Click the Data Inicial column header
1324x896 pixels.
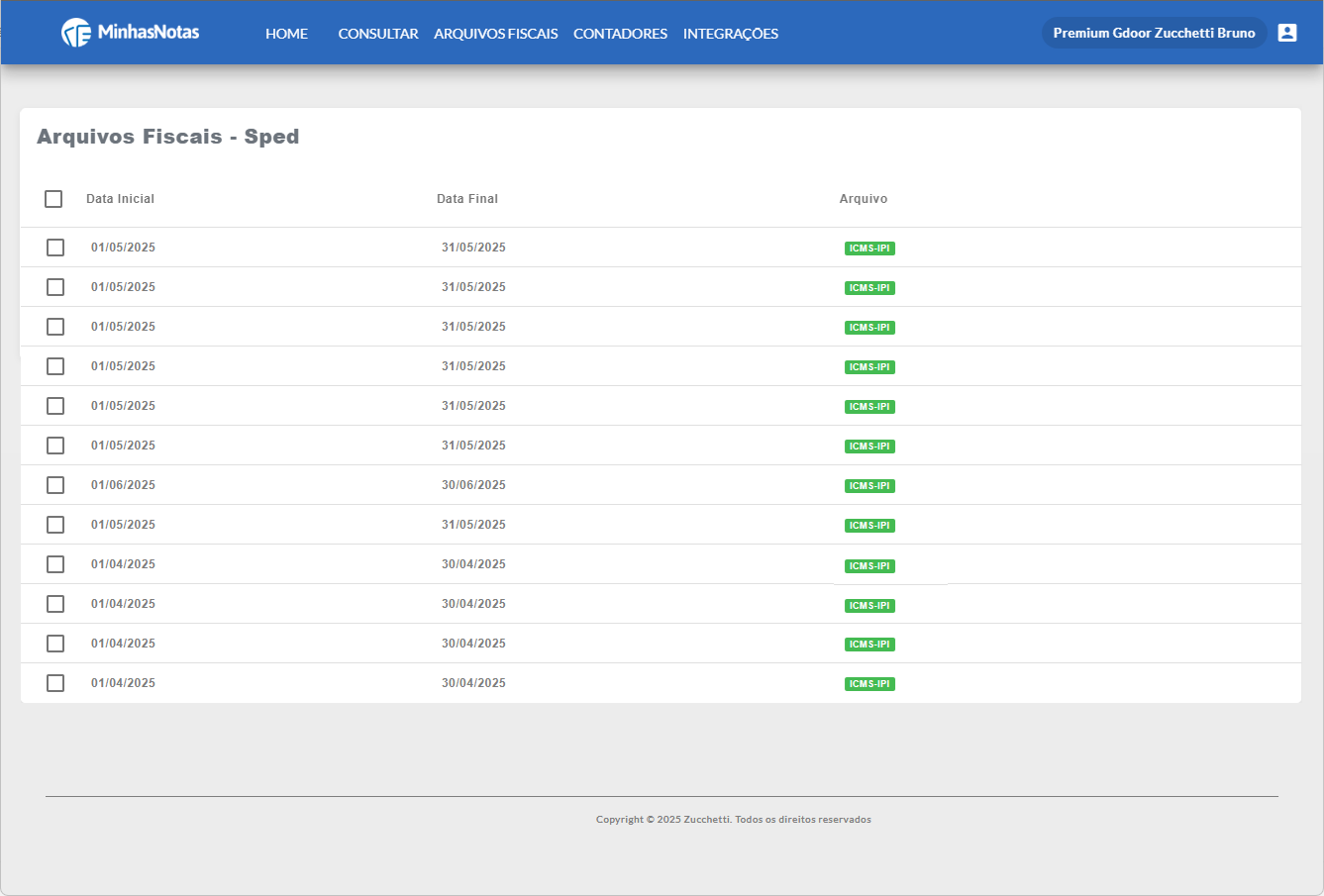click(x=121, y=199)
